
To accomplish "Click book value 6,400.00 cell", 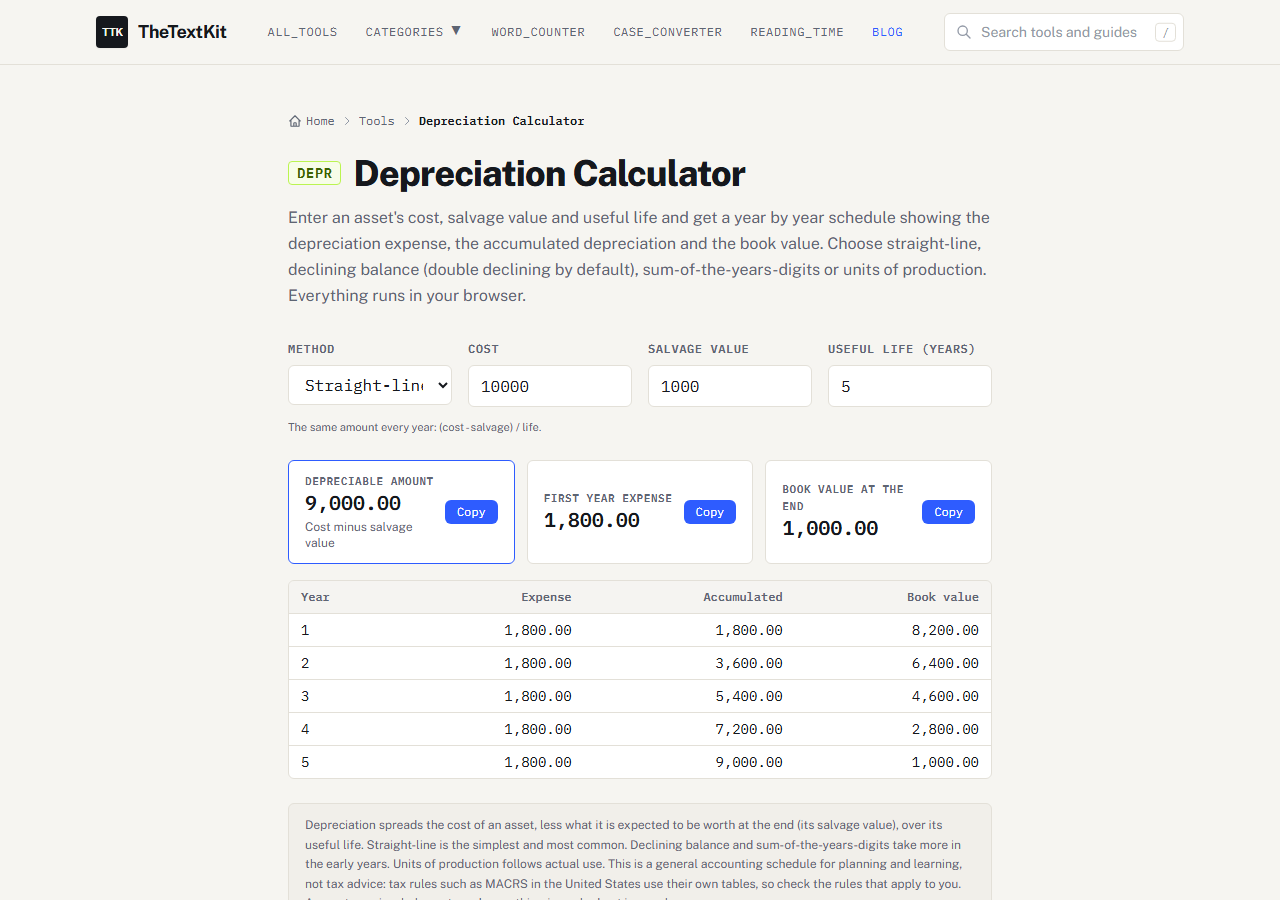I will 945,663.
